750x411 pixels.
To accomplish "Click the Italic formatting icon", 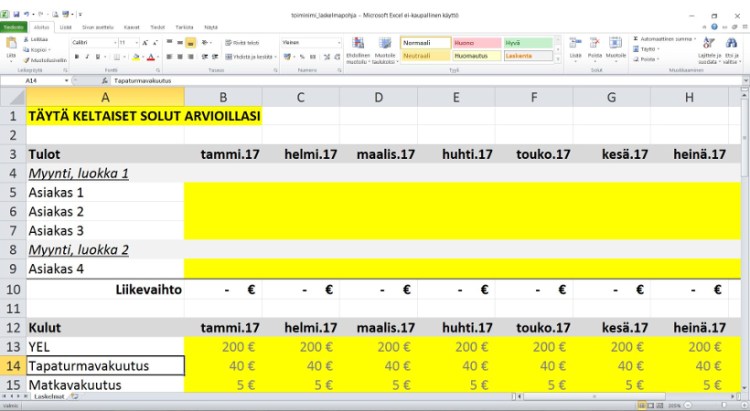I will 85,57.
